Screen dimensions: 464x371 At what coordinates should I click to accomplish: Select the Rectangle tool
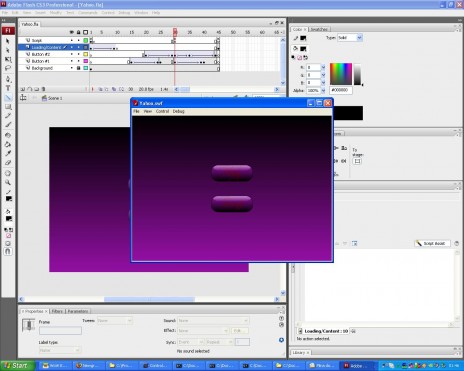(8, 107)
